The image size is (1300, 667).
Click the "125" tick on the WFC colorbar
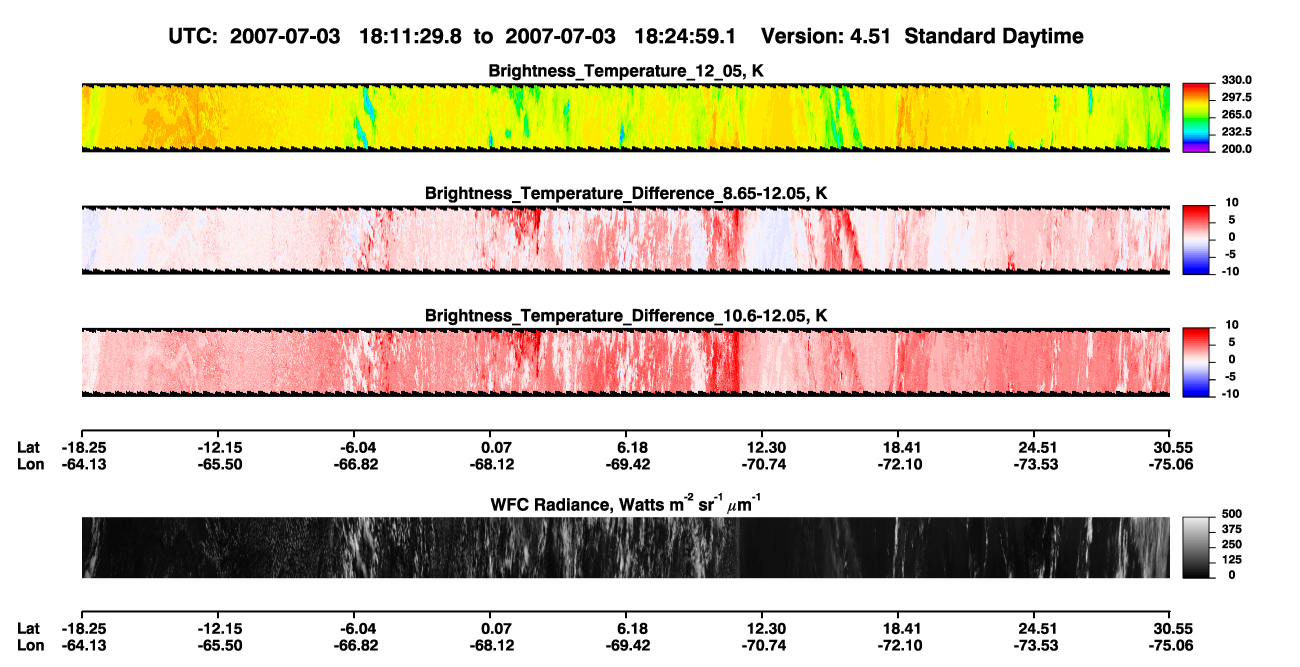[x=1231, y=560]
